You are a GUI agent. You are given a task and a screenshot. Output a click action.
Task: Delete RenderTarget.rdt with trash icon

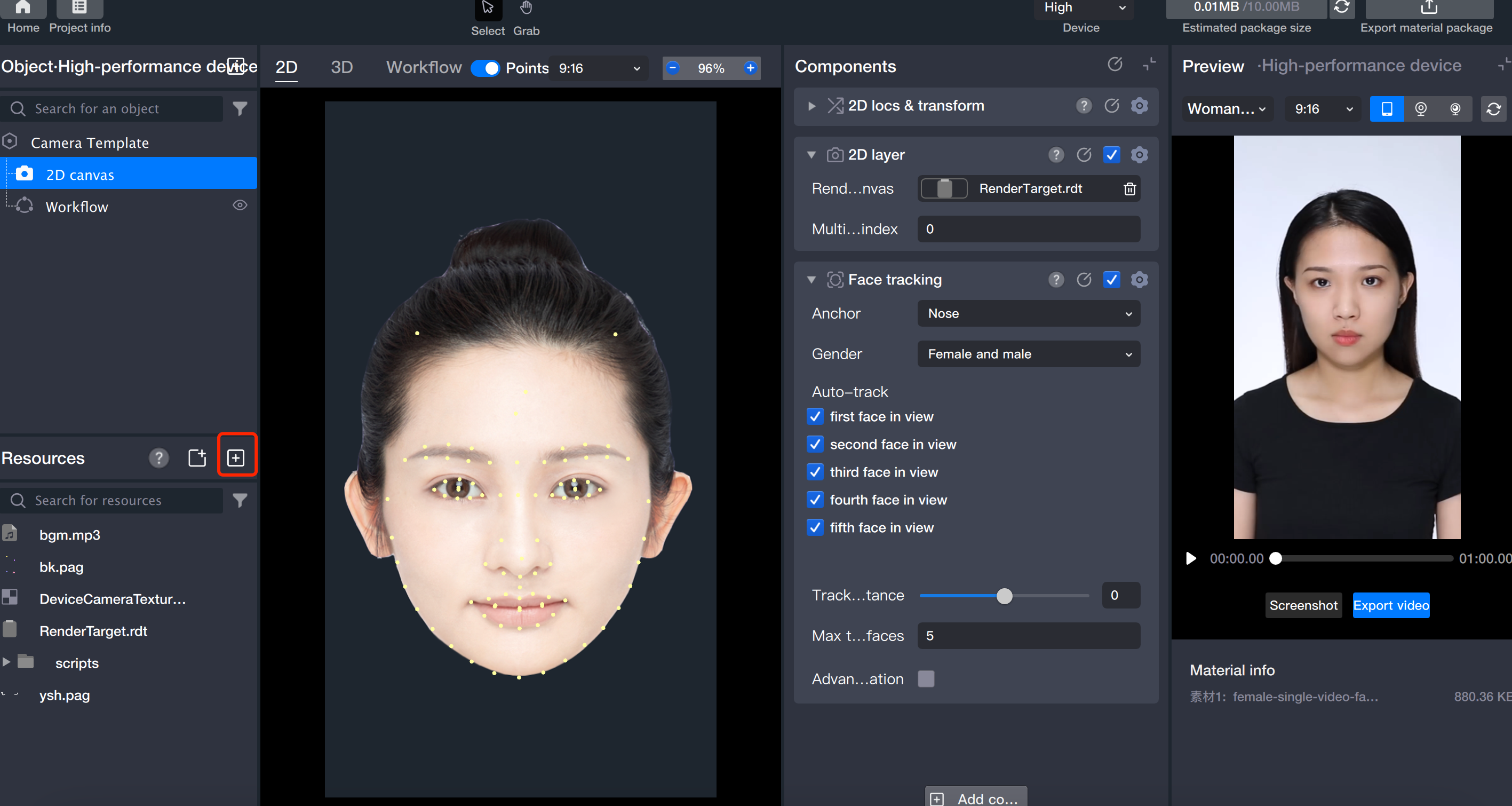click(x=1129, y=189)
